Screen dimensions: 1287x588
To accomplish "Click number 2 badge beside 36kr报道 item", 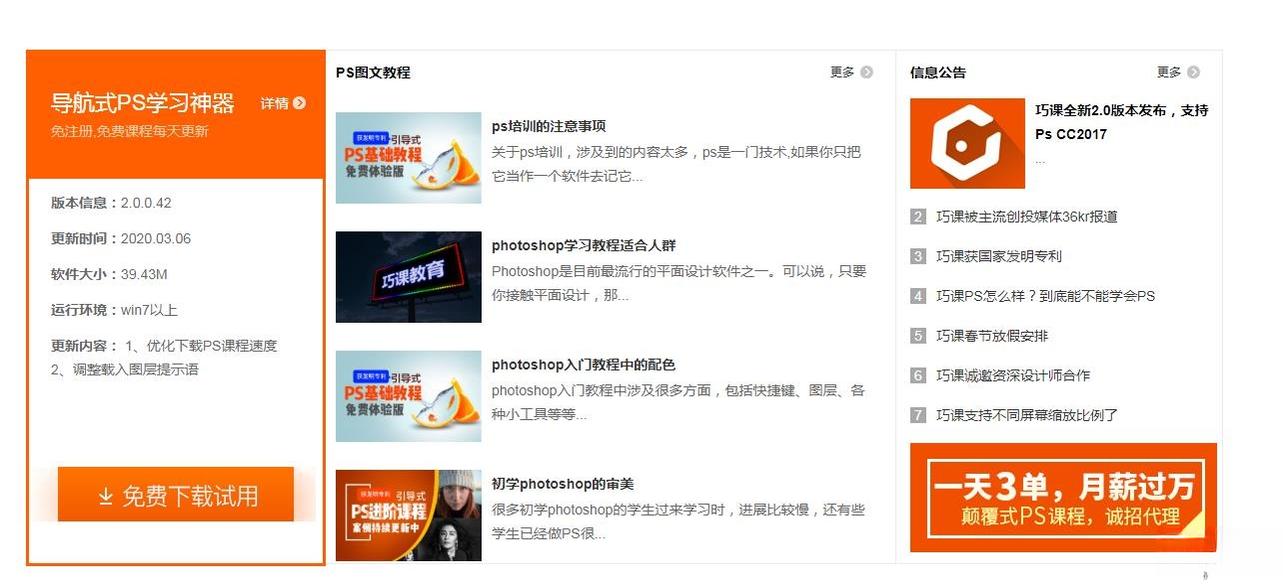I will click(918, 217).
